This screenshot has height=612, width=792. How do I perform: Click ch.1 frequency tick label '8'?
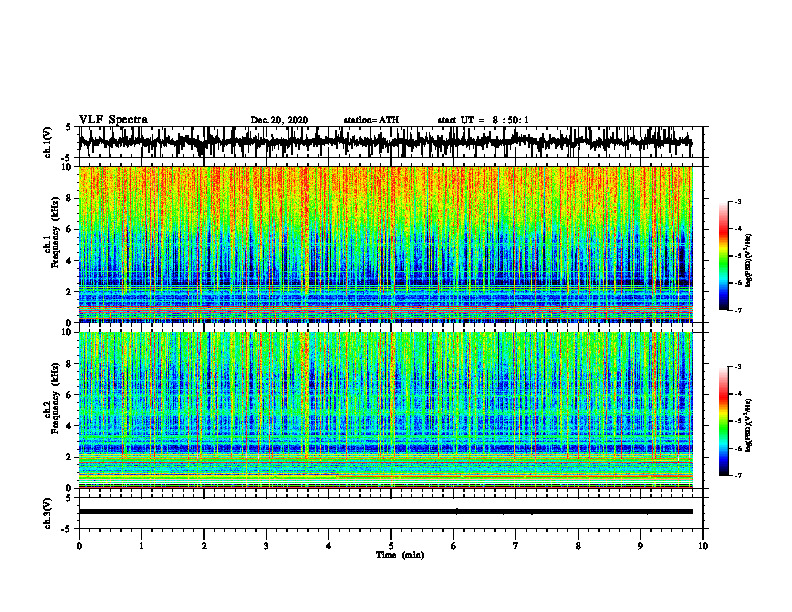(x=69, y=198)
